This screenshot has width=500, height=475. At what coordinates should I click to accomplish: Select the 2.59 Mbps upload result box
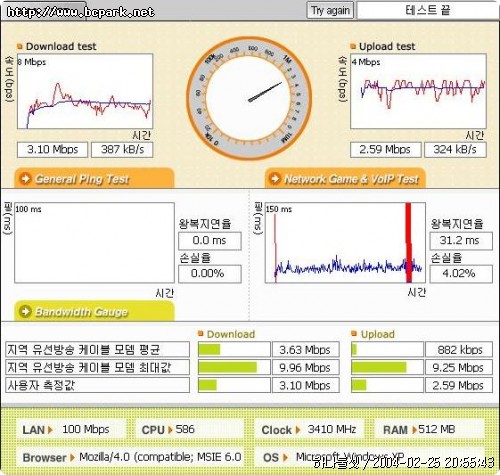pyautogui.click(x=386, y=150)
